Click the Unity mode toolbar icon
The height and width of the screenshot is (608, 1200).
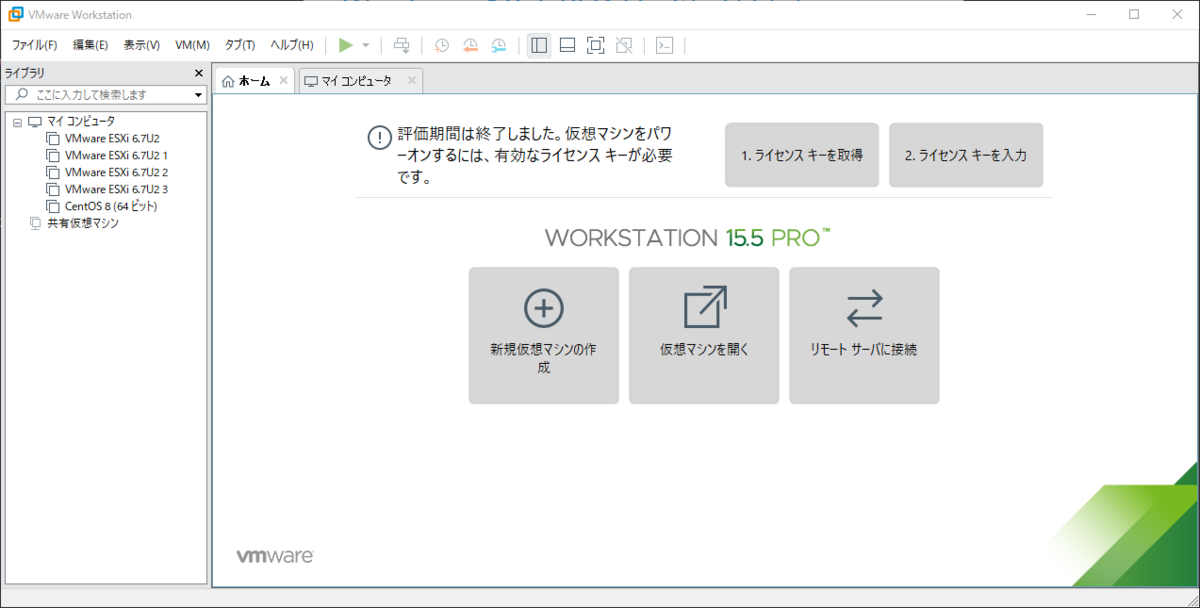(624, 45)
